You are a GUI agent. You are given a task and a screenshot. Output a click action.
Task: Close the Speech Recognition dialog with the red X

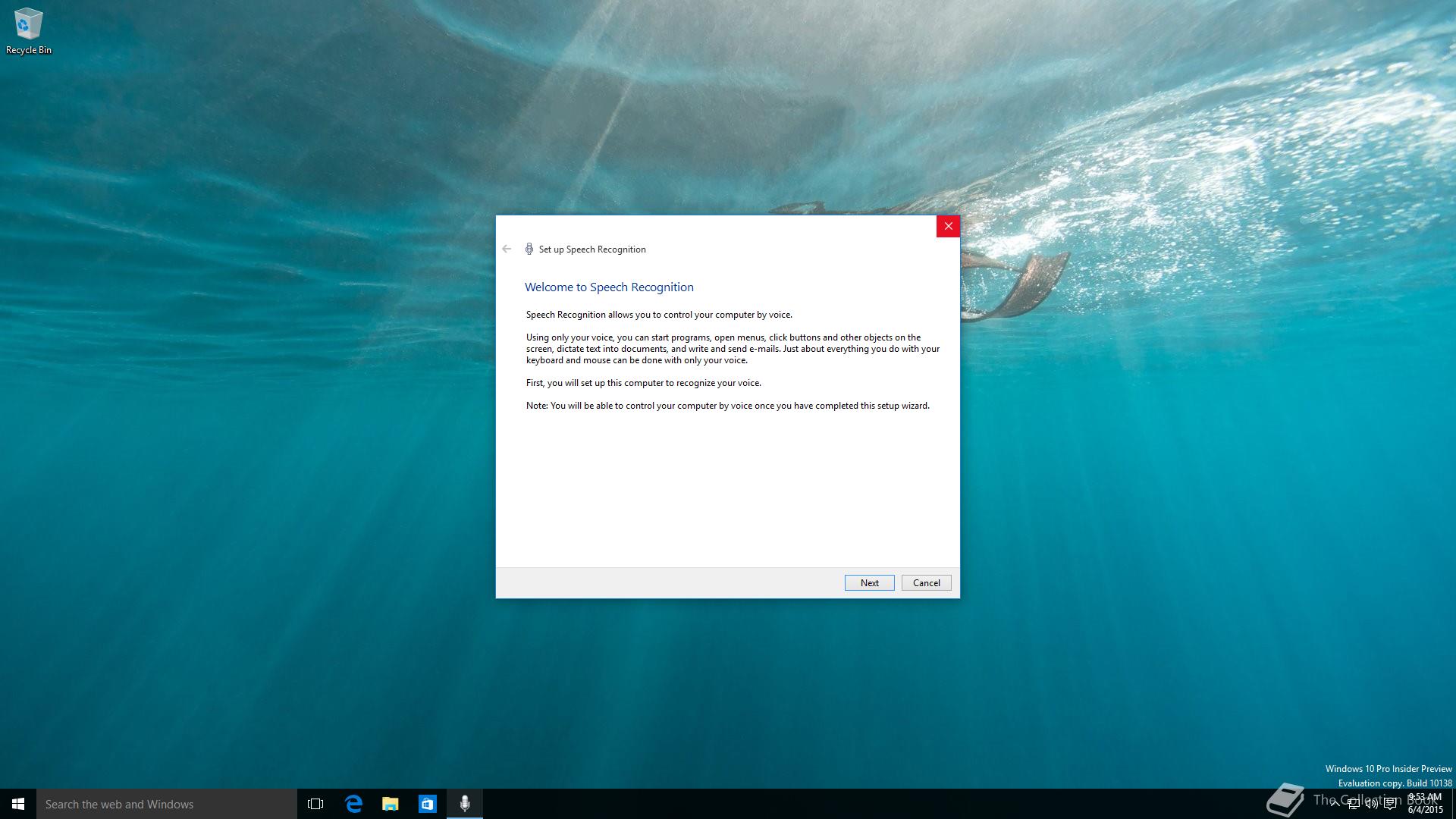click(x=948, y=226)
